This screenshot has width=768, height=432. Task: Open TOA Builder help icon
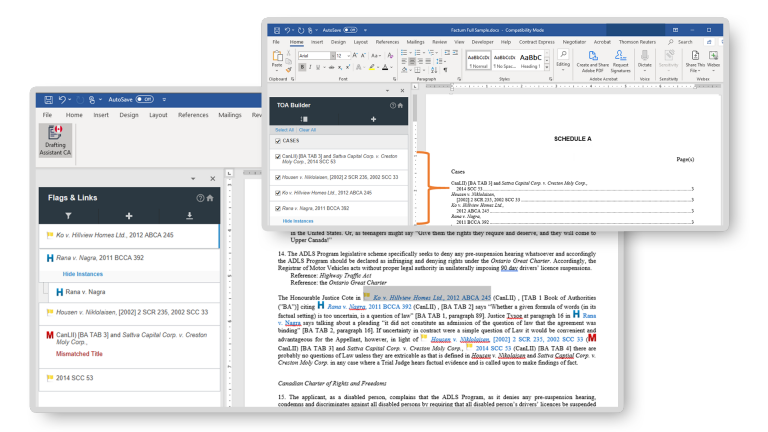[x=392, y=105]
